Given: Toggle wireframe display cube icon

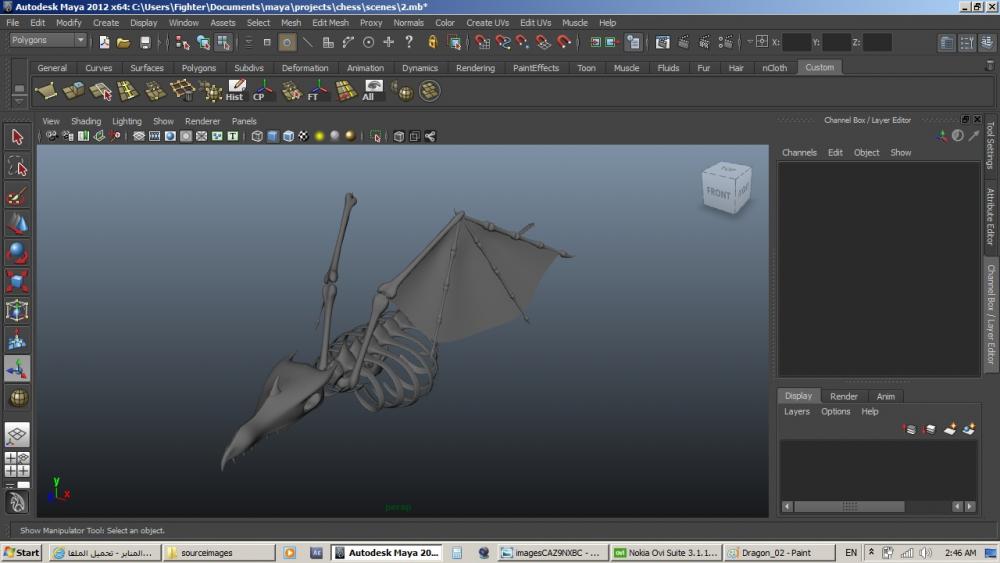Looking at the screenshot, I should [x=257, y=136].
